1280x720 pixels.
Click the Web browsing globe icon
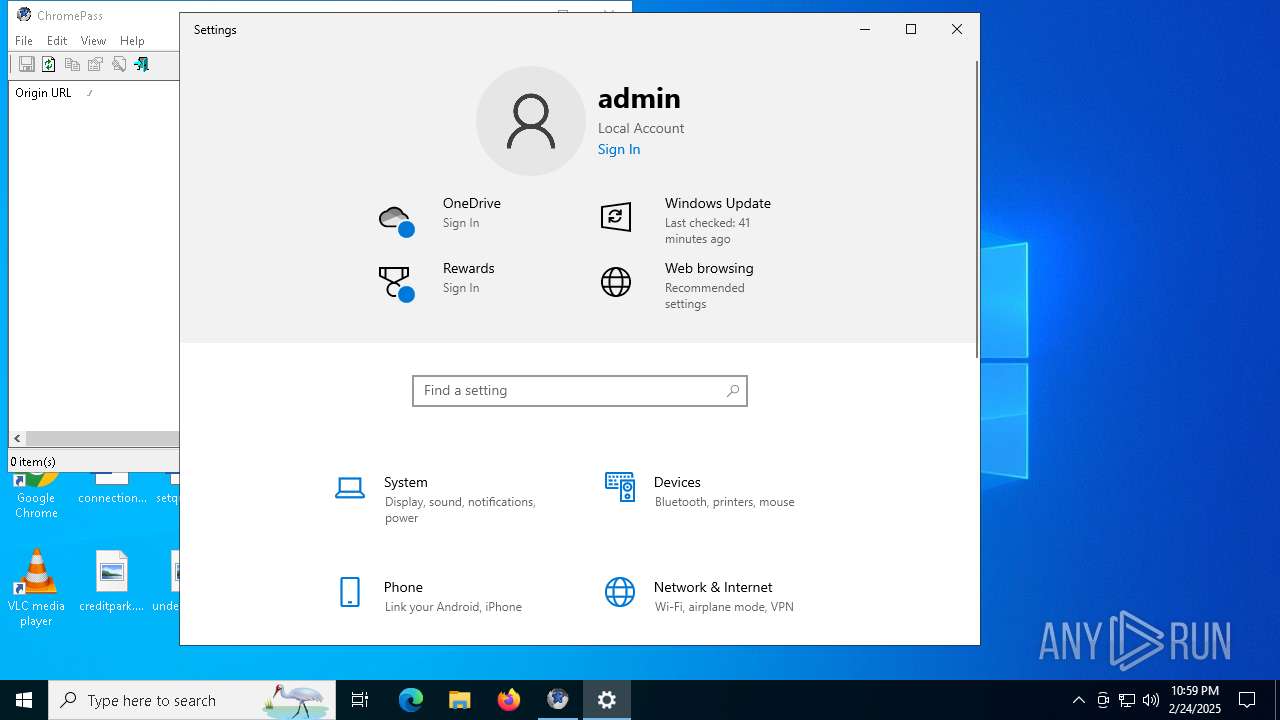pyautogui.click(x=616, y=282)
